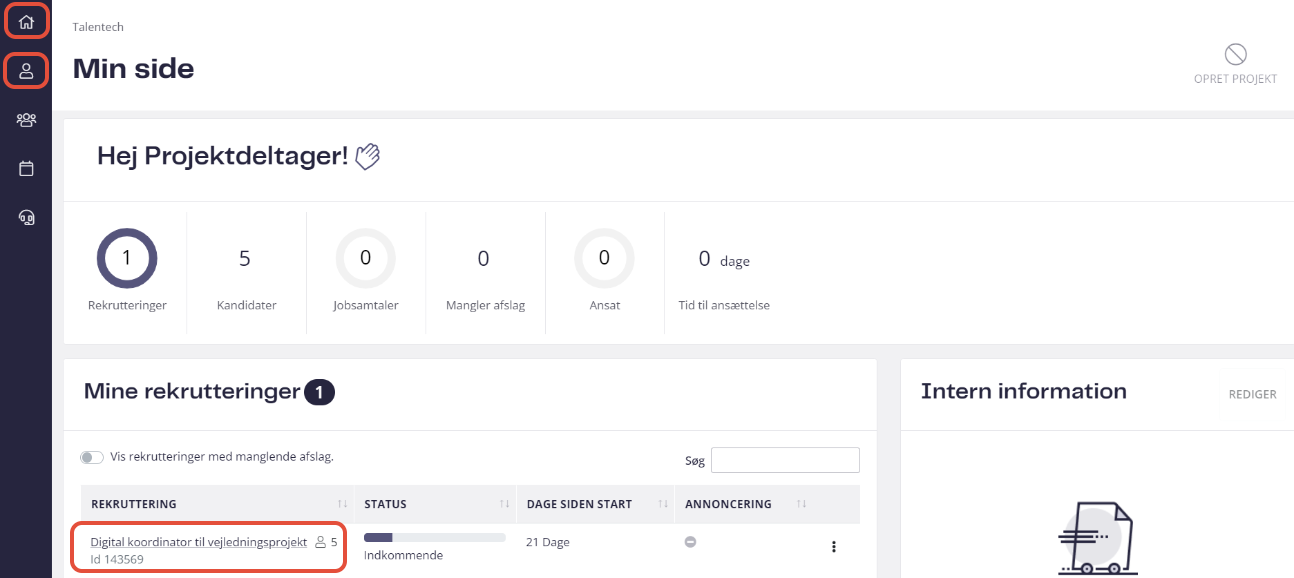Toggle Vis rekrutteringer med manglende afslag
The width and height of the screenshot is (1294, 578).
tap(92, 457)
